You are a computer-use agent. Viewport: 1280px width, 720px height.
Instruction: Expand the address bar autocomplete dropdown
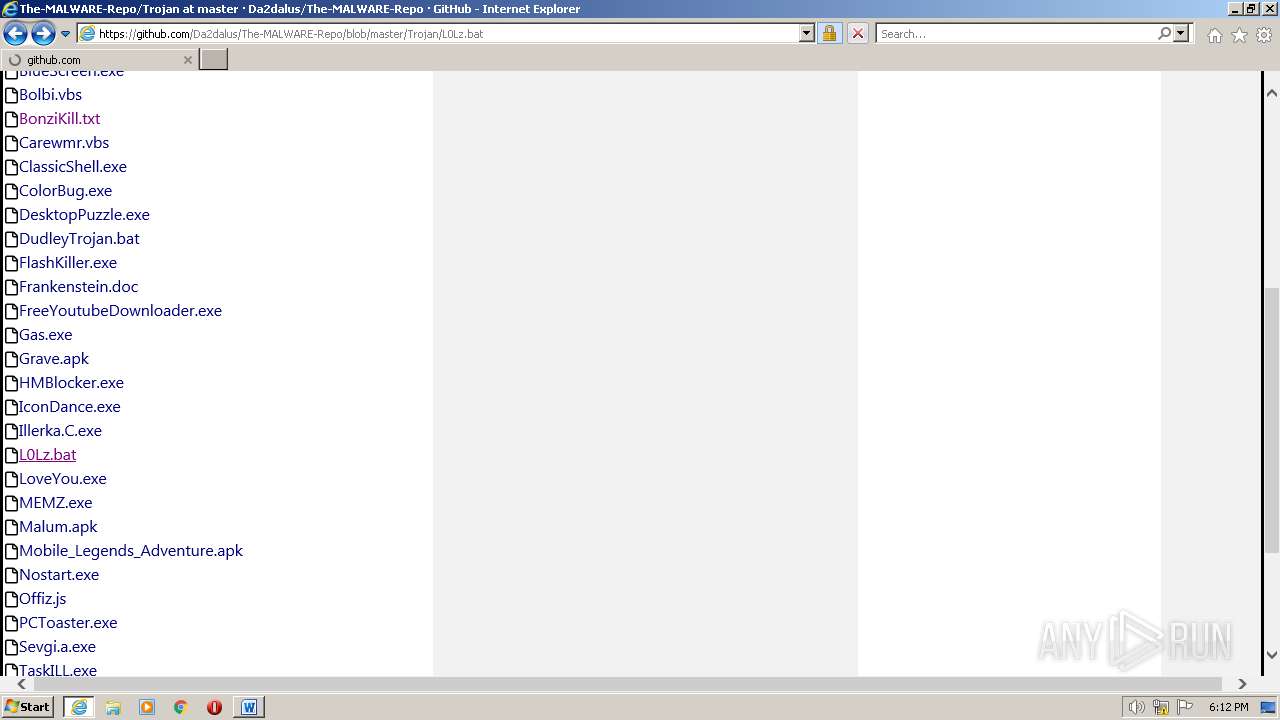coord(807,33)
